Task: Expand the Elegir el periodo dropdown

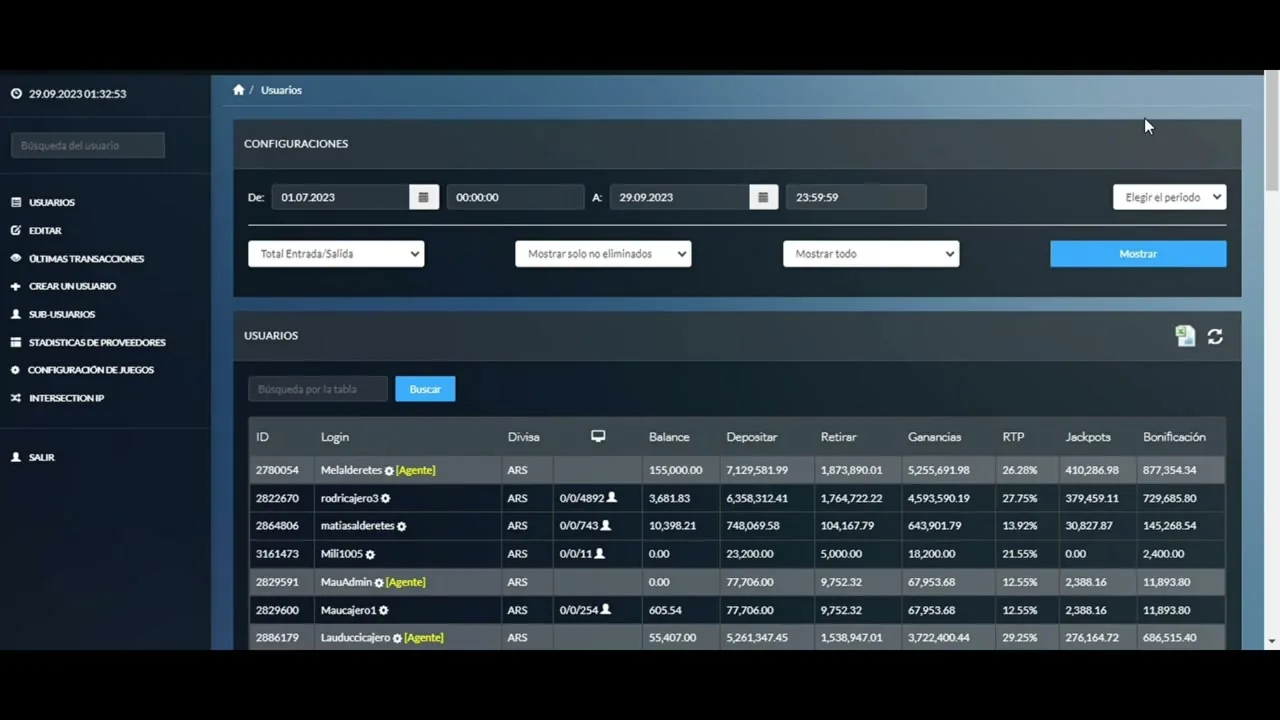Action: pos(1169,197)
